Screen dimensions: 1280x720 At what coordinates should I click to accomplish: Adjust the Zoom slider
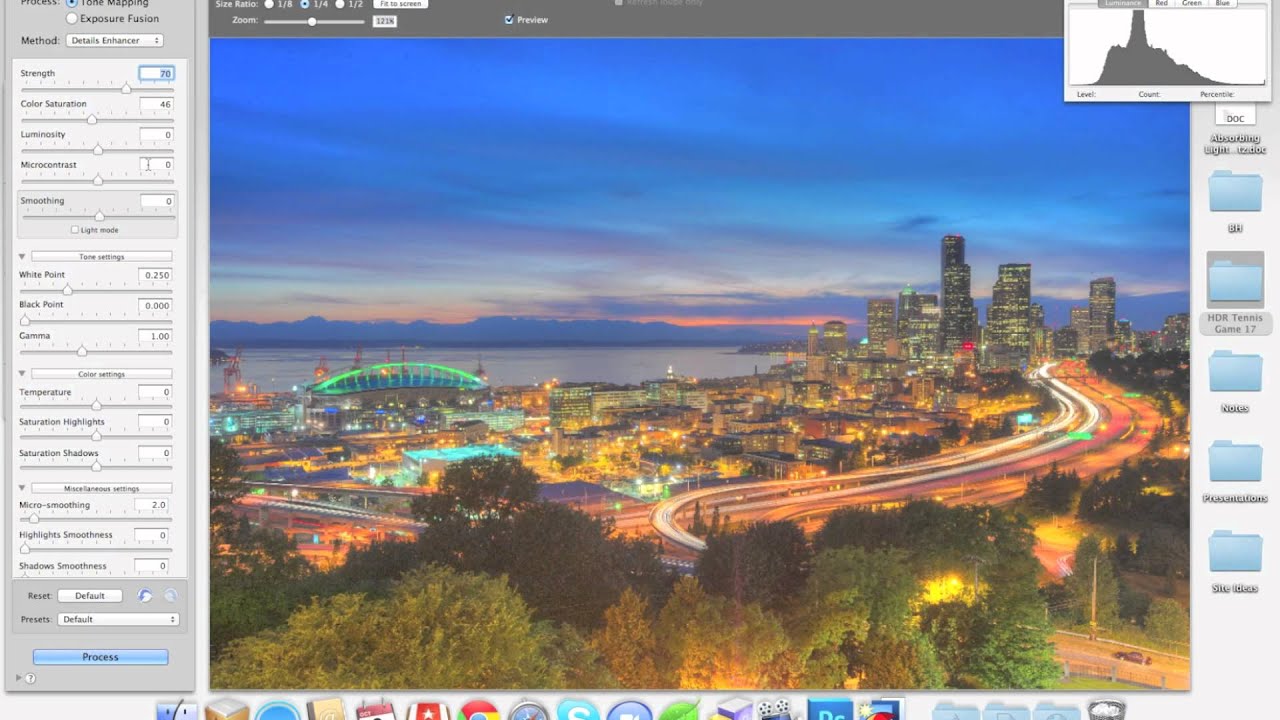click(313, 21)
